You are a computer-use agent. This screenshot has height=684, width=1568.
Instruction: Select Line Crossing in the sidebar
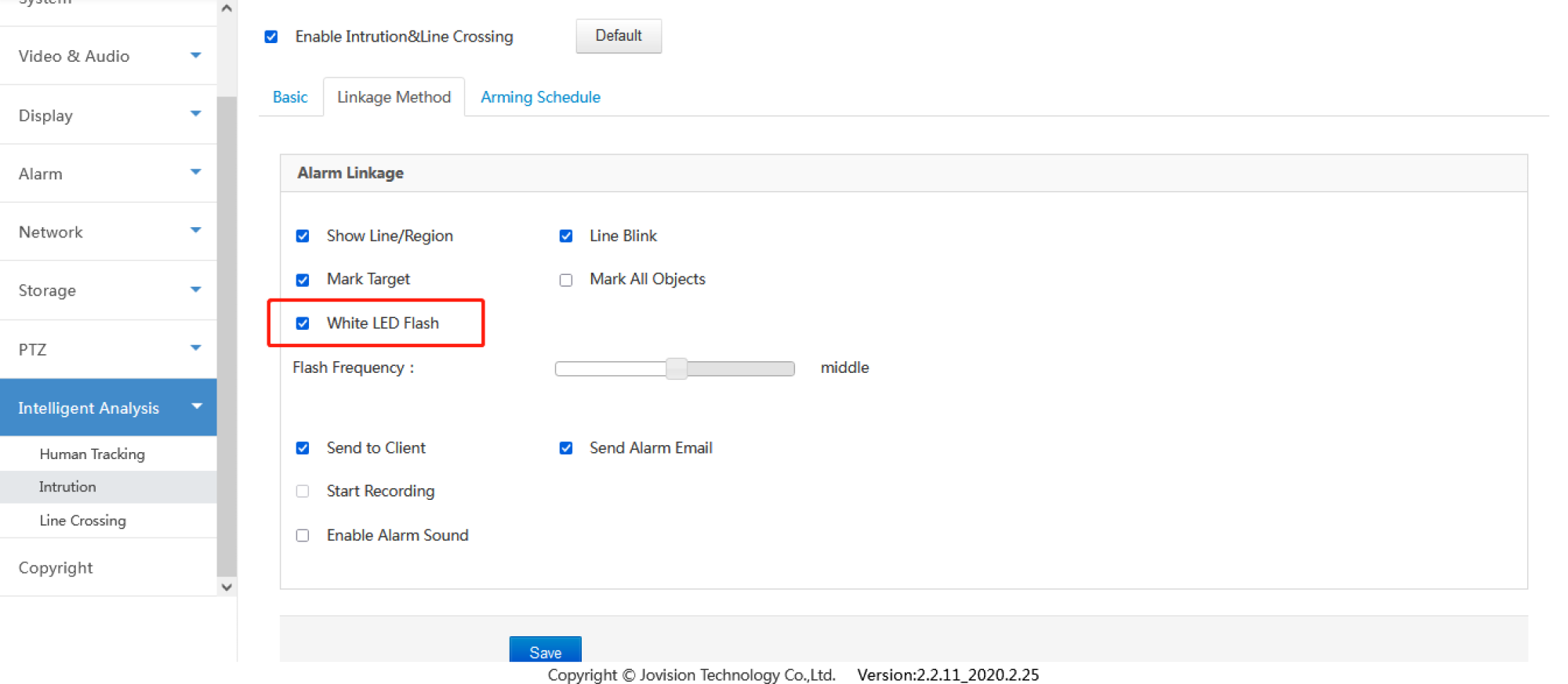[x=82, y=520]
